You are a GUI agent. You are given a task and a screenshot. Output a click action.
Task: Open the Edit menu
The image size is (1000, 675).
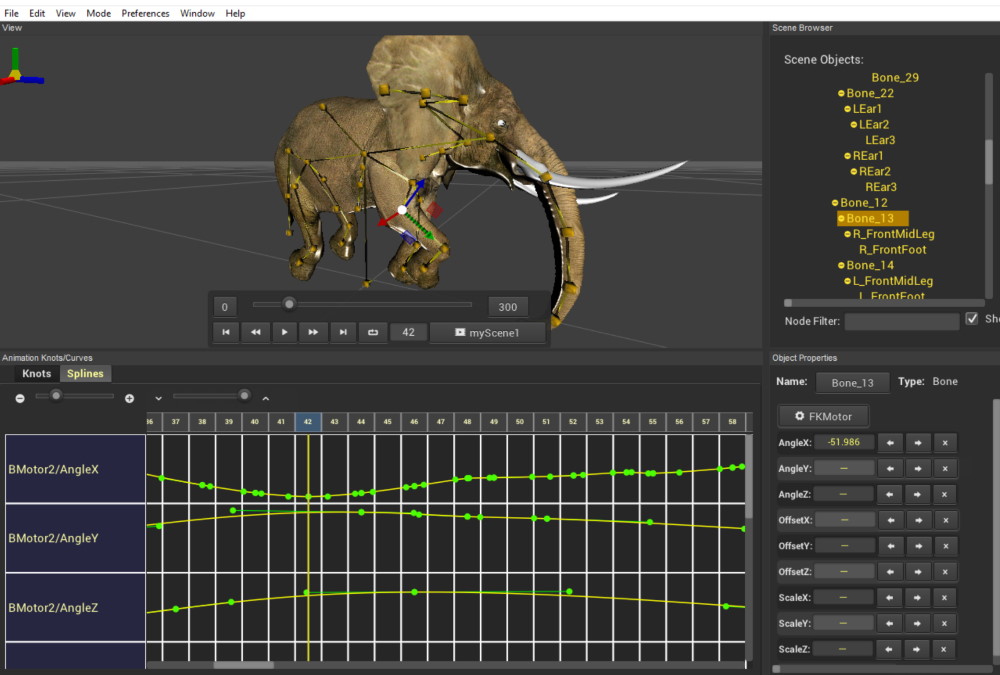click(x=37, y=13)
